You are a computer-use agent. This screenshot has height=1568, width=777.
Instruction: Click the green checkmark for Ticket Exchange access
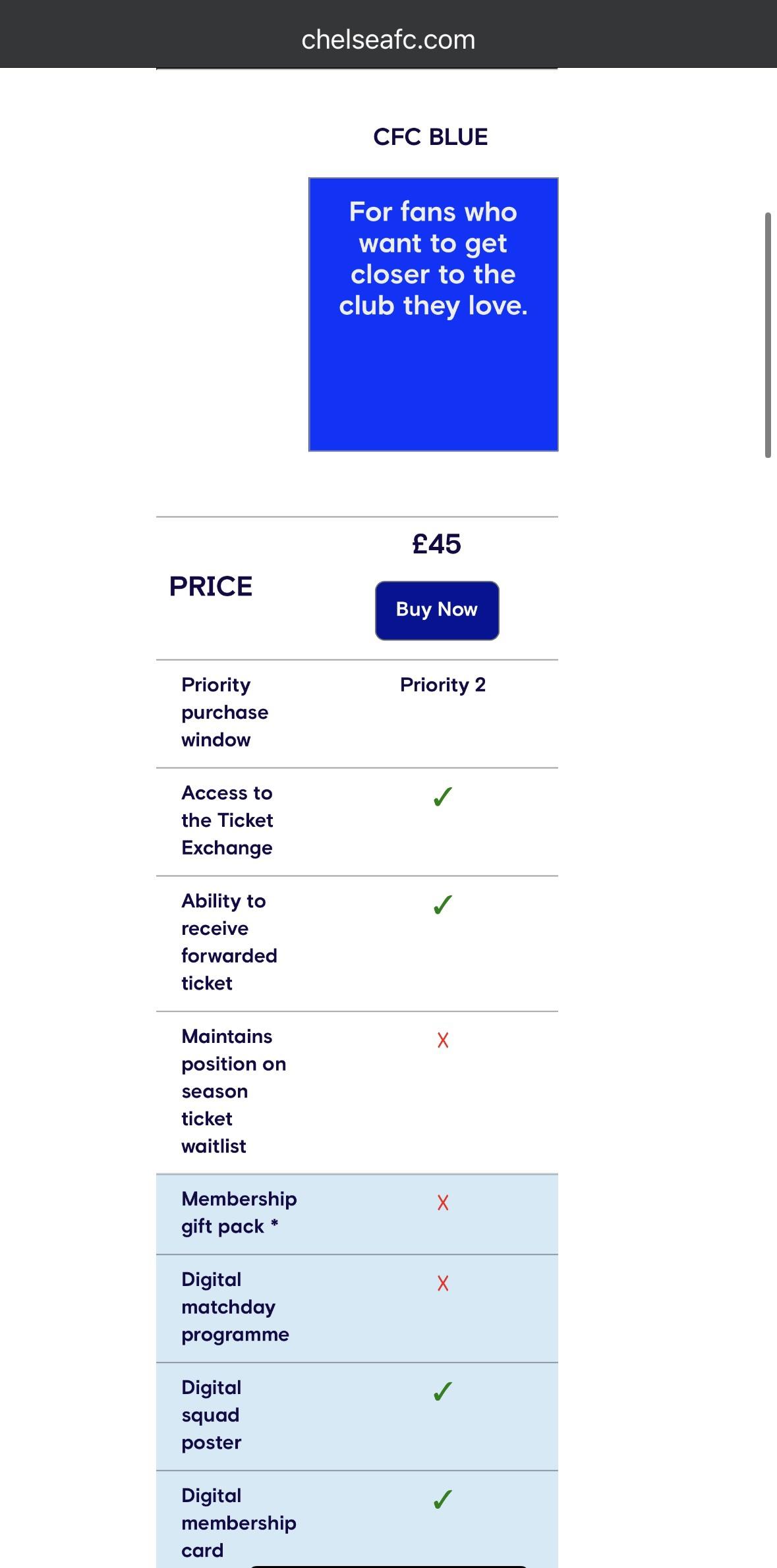coord(442,798)
